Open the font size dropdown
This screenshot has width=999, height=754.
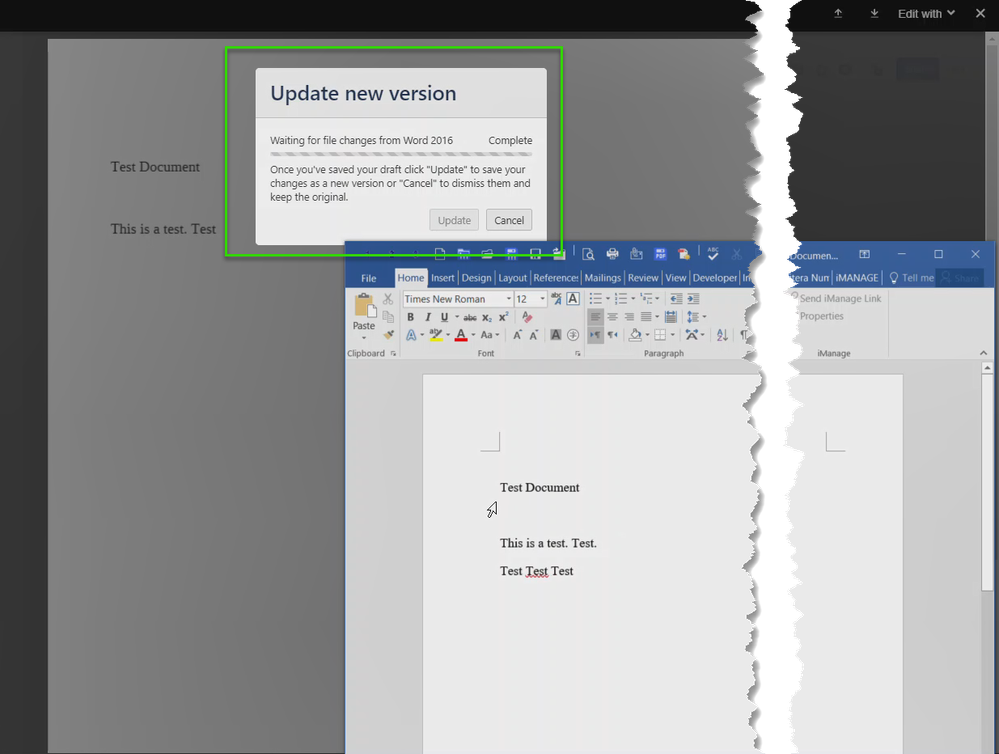tap(542, 297)
